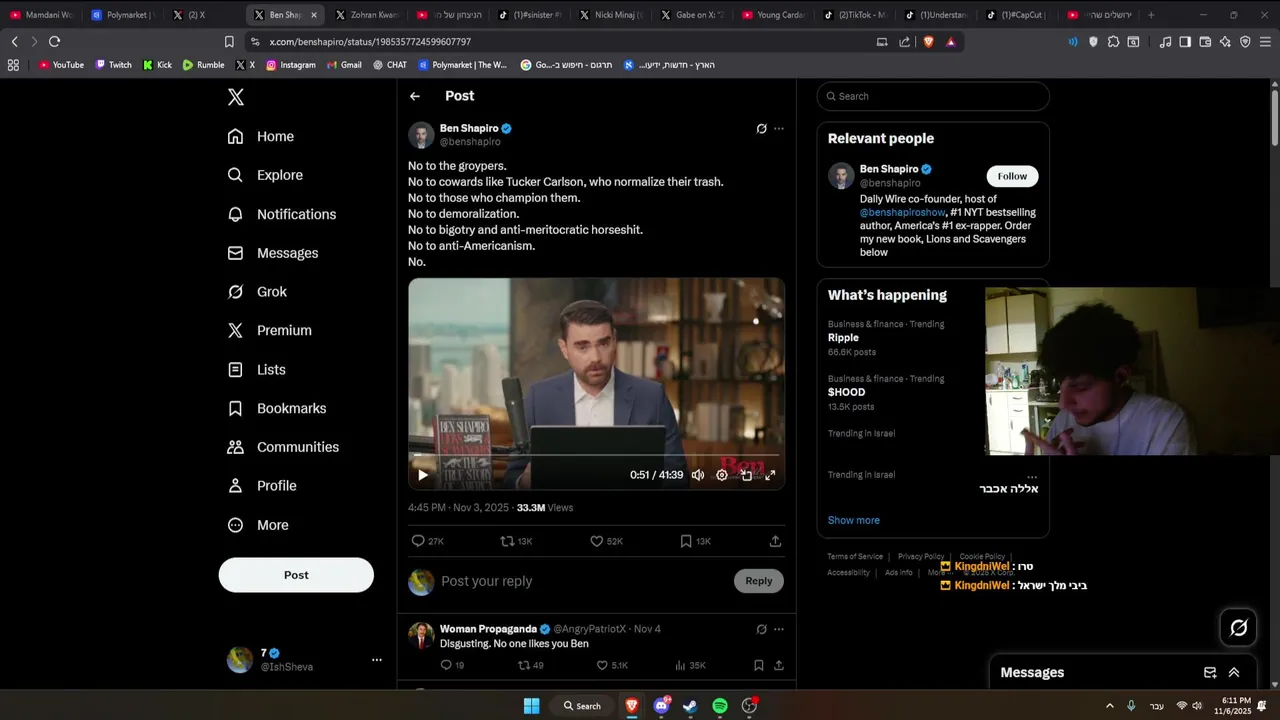Viewport: 1280px width, 720px height.
Task: Open Steam from the taskbar
Action: [690, 706]
